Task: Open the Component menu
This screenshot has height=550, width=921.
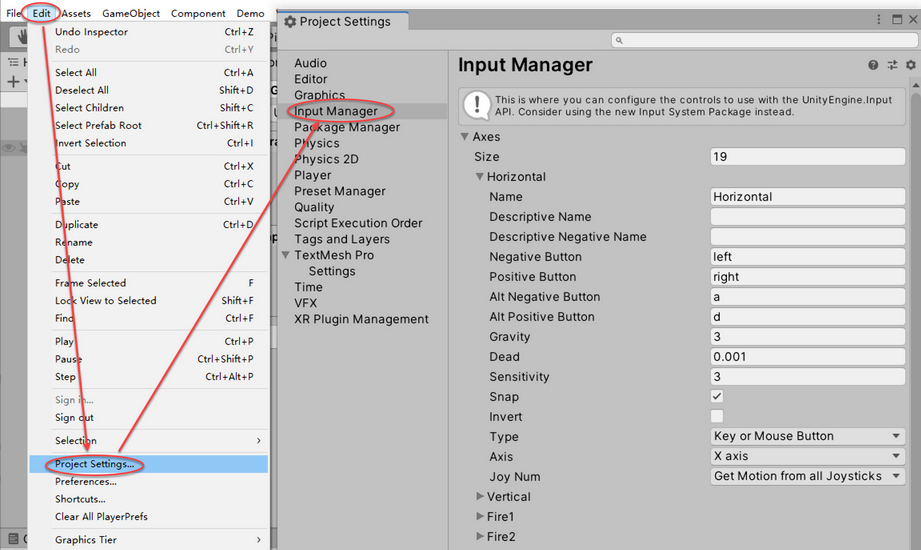Action: 198,13
